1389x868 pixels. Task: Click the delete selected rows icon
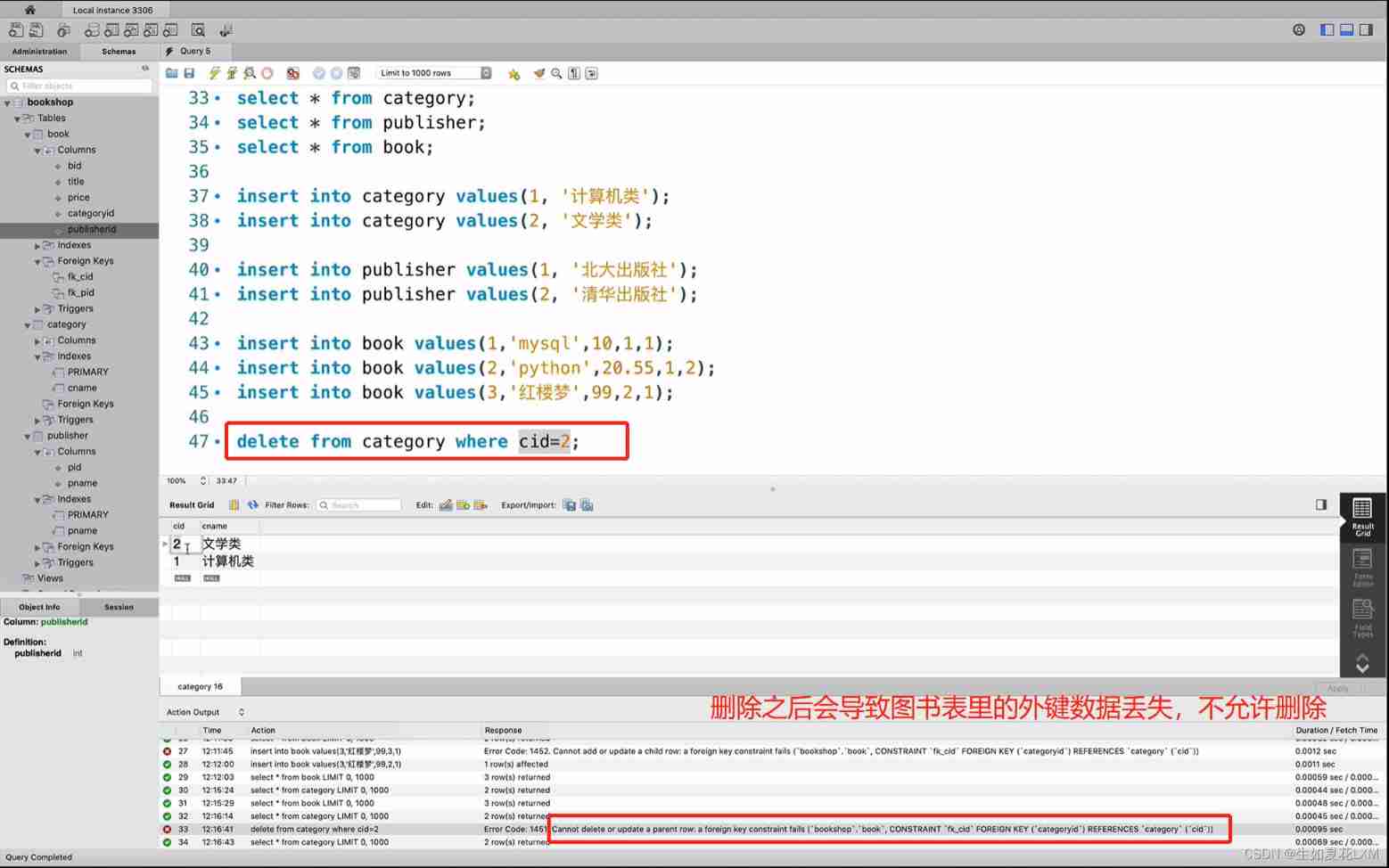pos(481,504)
